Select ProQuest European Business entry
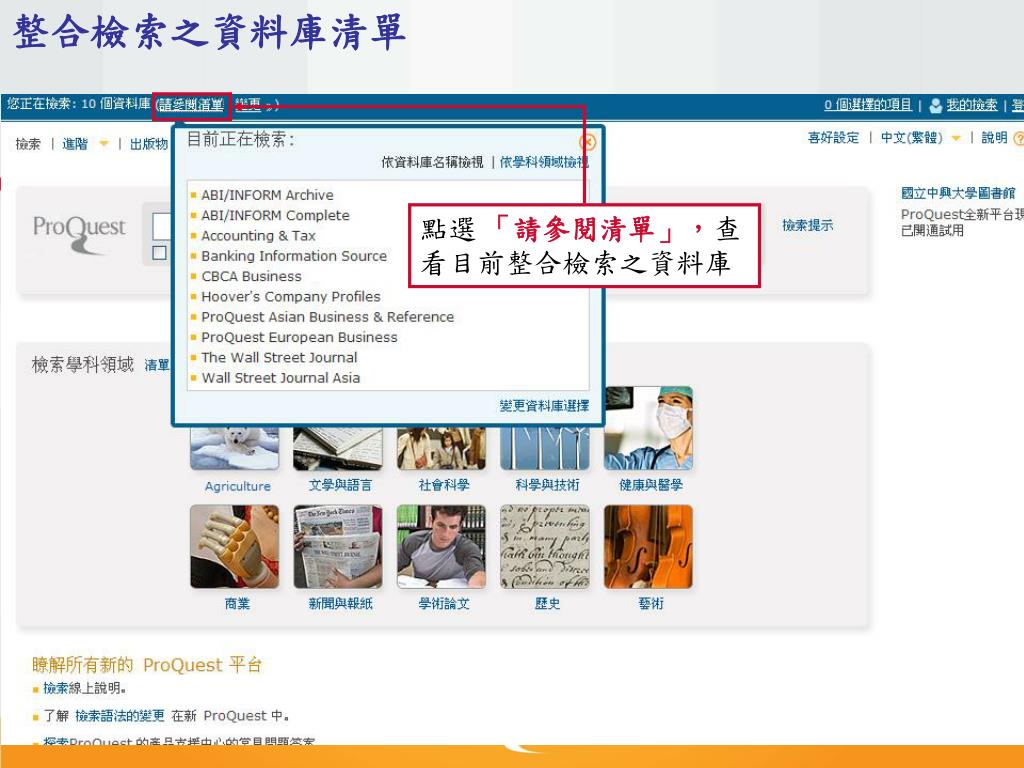This screenshot has width=1024, height=768. [299, 337]
